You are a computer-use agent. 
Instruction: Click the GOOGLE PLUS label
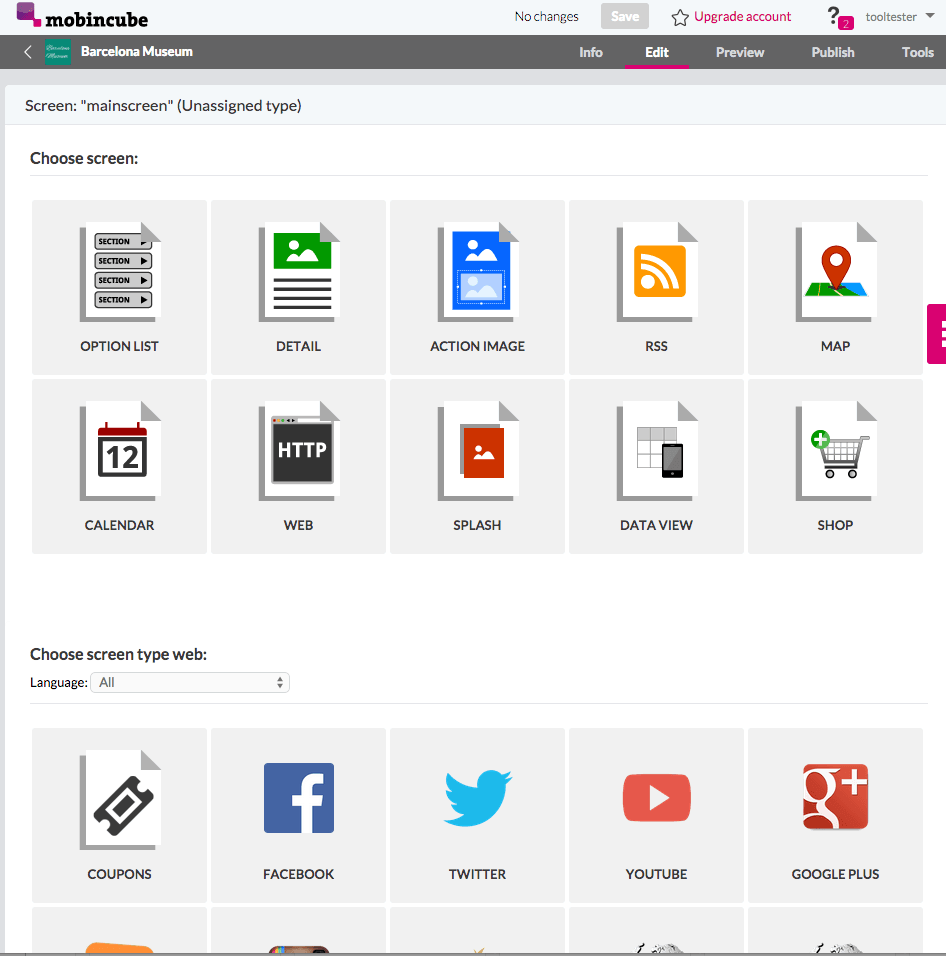(x=835, y=874)
